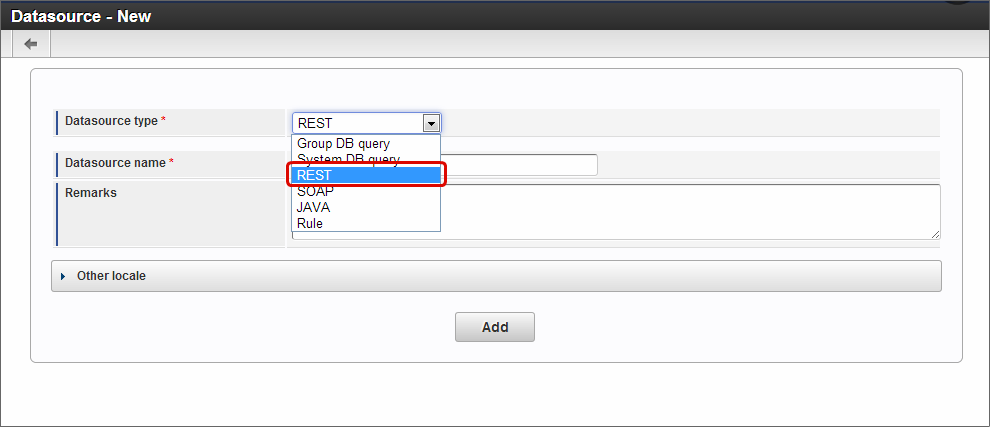Click the Remarks field label
Viewport: 990px width, 427px height.
tap(91, 193)
